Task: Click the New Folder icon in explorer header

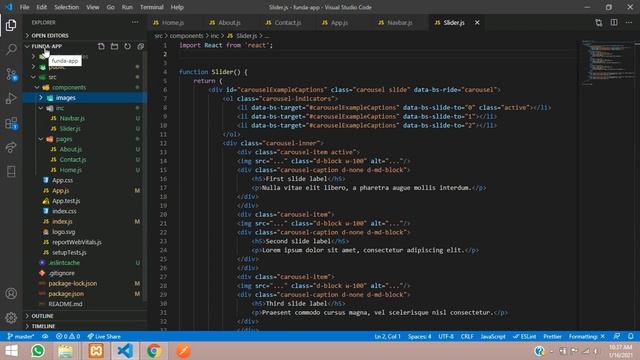Action: tap(114, 46)
